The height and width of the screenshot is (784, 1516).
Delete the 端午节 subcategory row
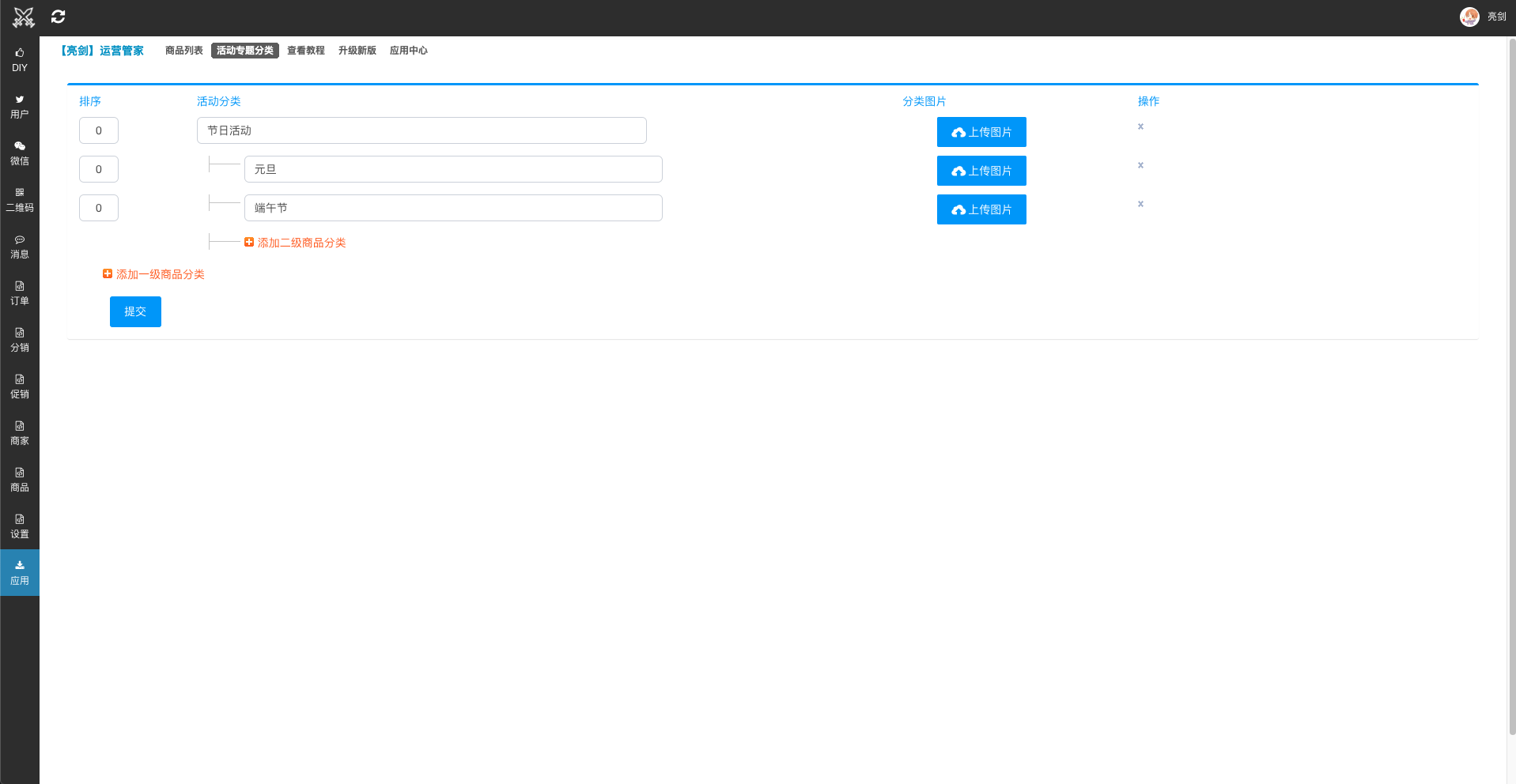(1140, 204)
